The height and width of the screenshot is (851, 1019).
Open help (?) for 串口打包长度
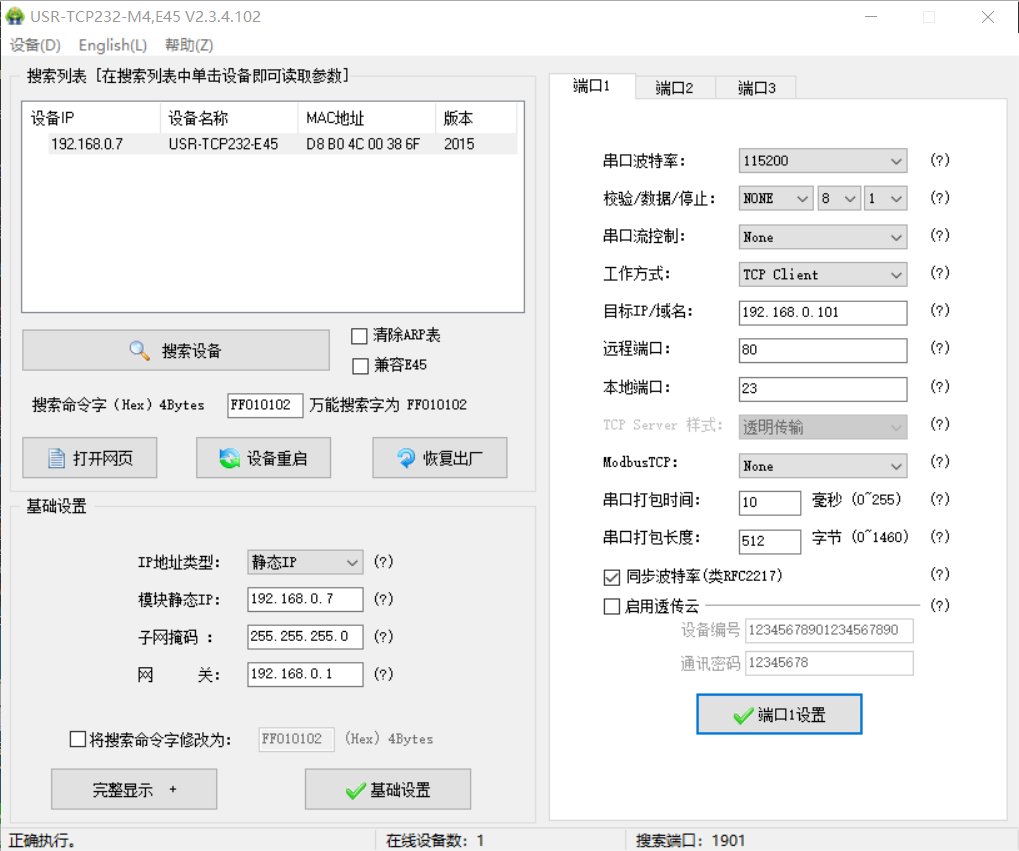pyautogui.click(x=940, y=537)
